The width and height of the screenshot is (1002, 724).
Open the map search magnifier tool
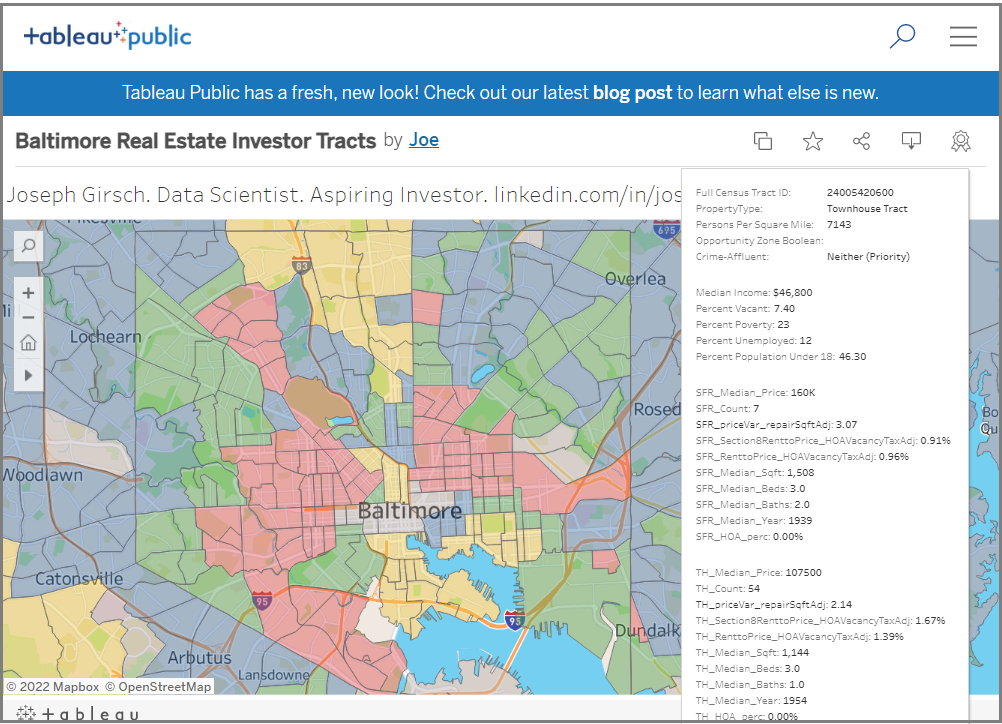[x=28, y=246]
